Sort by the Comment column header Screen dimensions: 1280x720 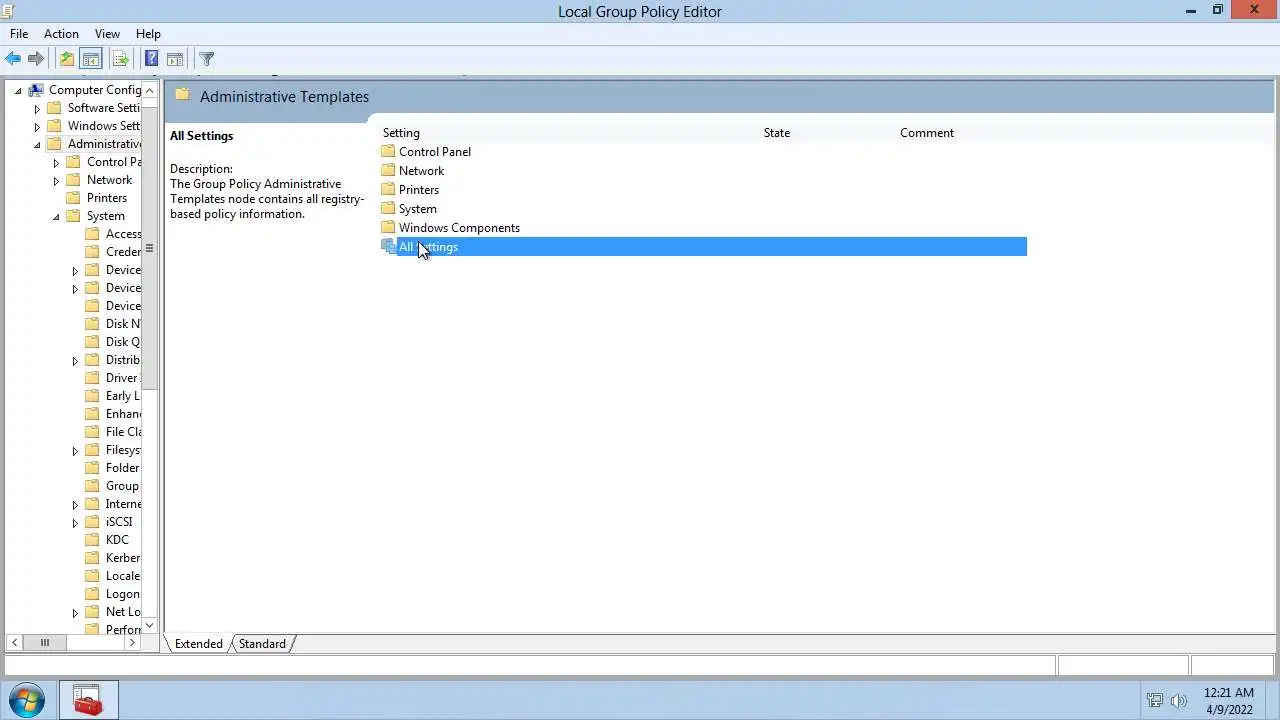pyautogui.click(x=927, y=132)
